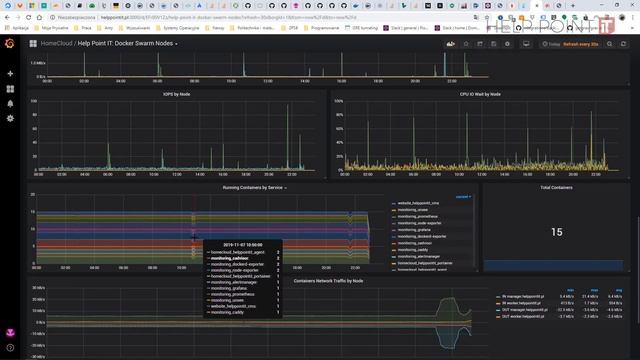Sort network legend by min column
Screen dimensions: 640x360
570,290
